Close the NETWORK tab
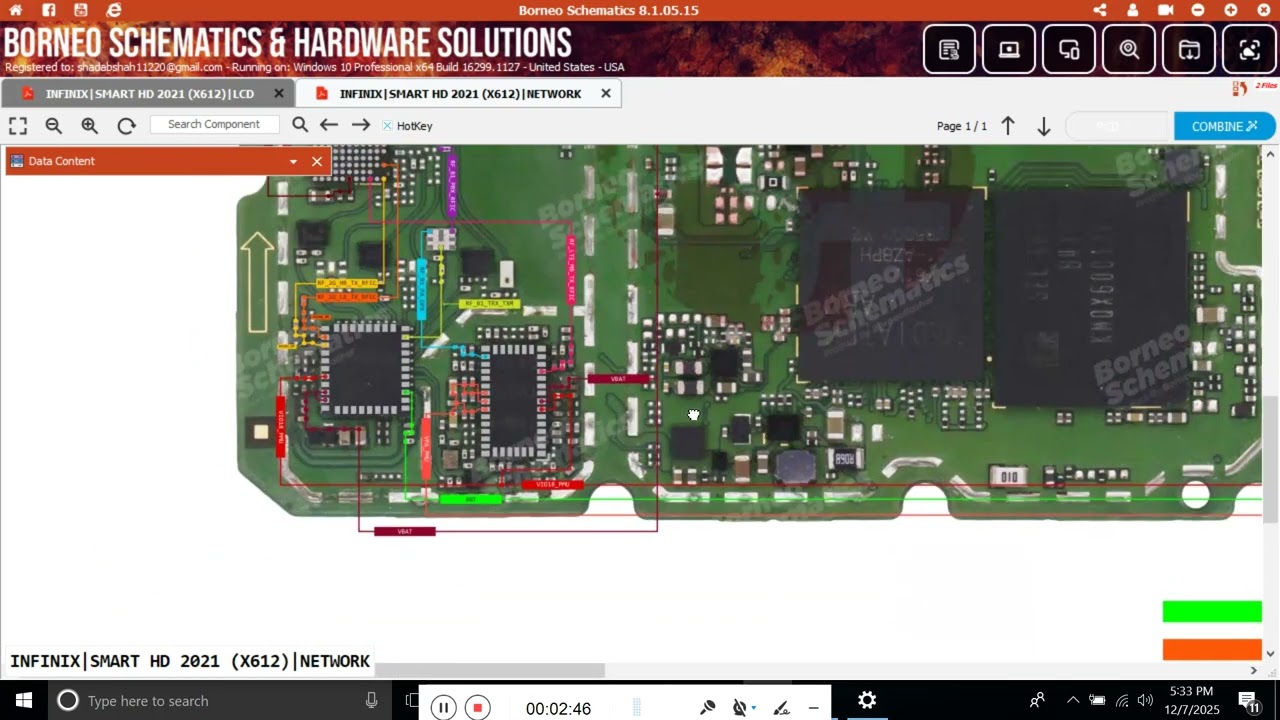This screenshot has height=720, width=1280. (605, 93)
